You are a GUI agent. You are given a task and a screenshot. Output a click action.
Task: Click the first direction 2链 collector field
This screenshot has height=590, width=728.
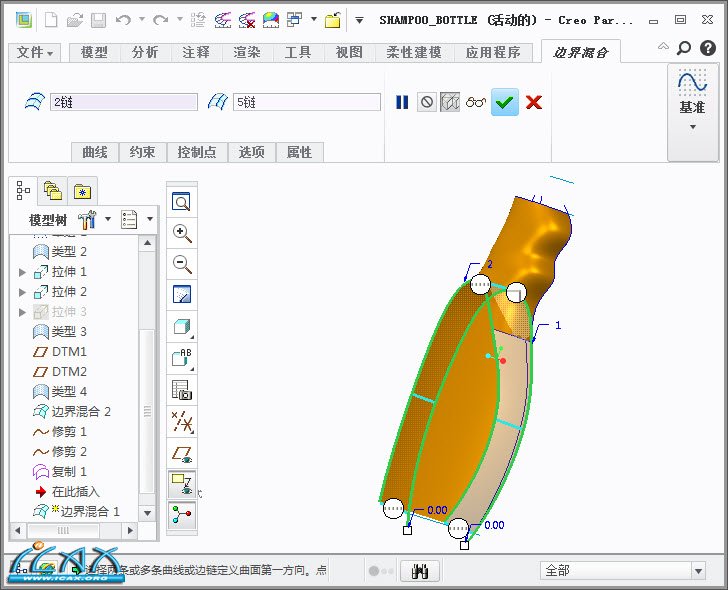coord(124,102)
